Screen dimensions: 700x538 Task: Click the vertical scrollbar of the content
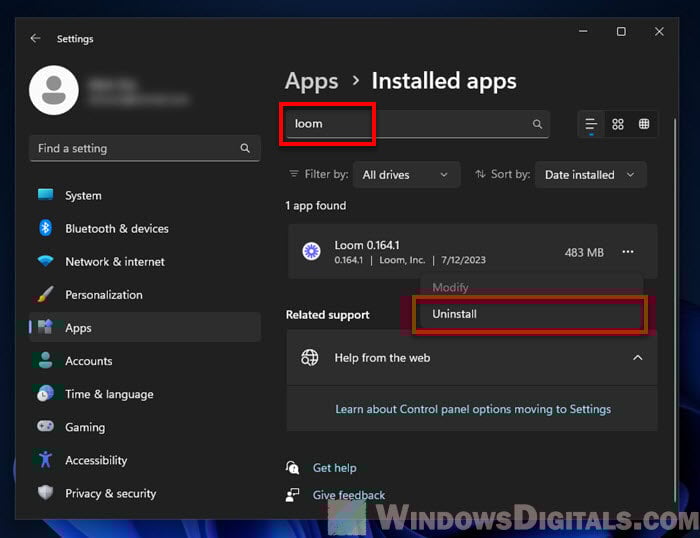(x=675, y=308)
